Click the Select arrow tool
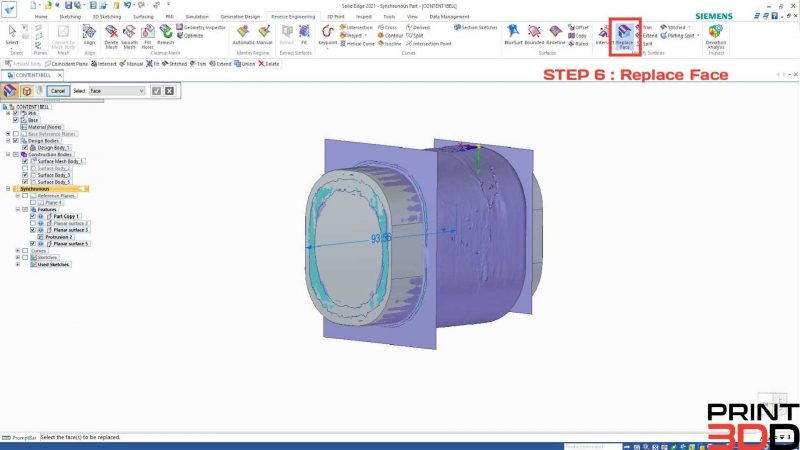 [12, 35]
